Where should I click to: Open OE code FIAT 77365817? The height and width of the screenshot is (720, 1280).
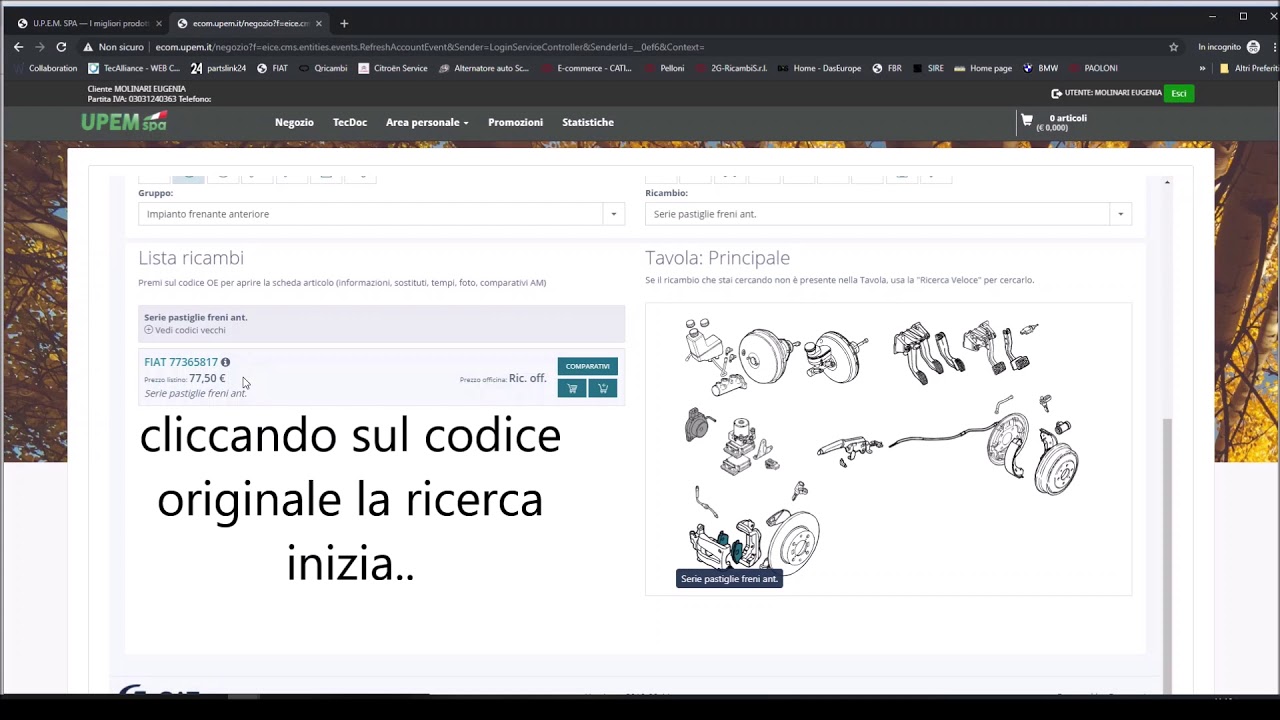click(181, 362)
